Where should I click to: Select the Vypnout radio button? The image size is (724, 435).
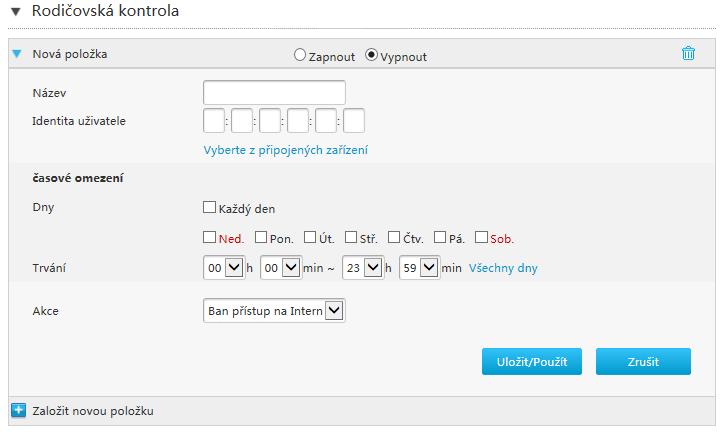coord(371,55)
